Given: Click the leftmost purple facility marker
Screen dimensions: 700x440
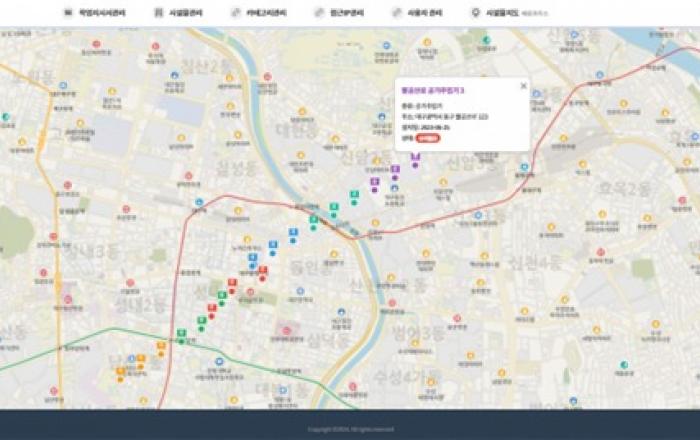Looking at the screenshot, I should [374, 183].
